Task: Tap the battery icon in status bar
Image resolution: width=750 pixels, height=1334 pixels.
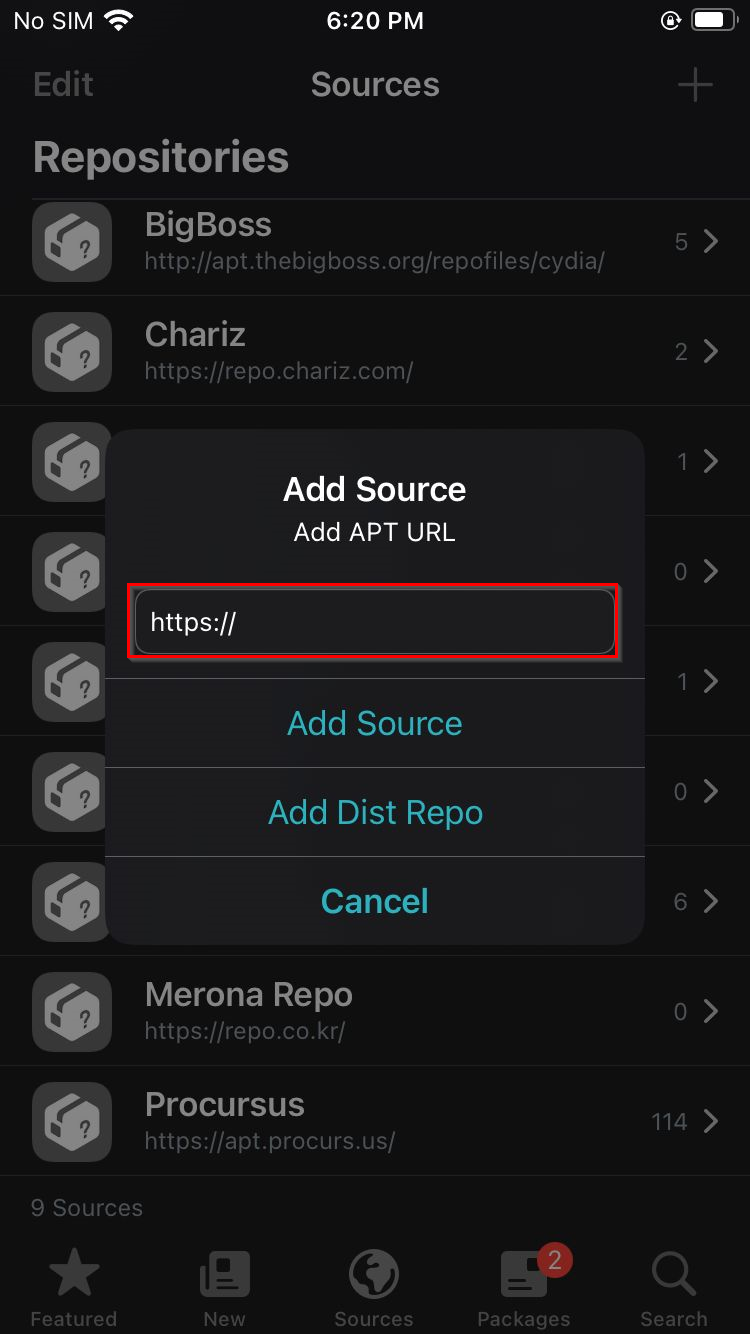Action: point(713,21)
